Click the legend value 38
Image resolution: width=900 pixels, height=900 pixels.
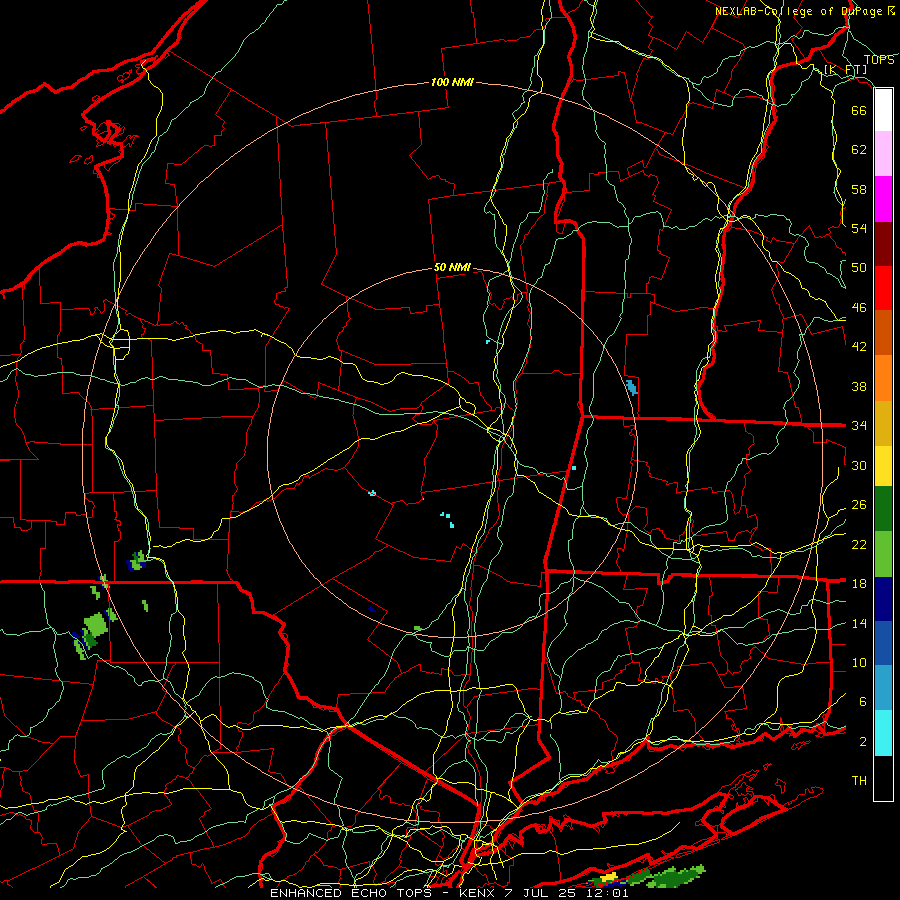coord(859,386)
